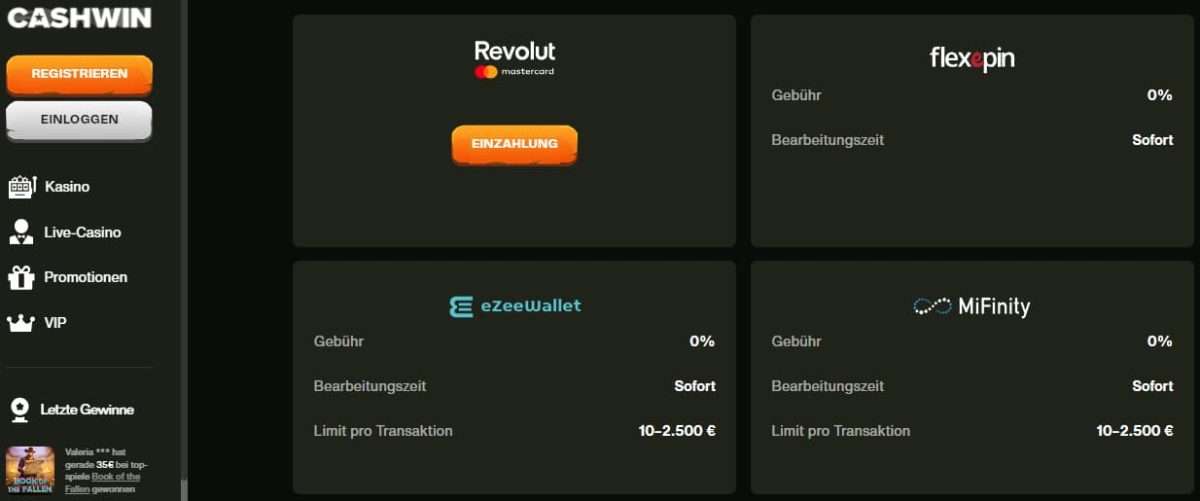Click the crown VIP icon

21,323
